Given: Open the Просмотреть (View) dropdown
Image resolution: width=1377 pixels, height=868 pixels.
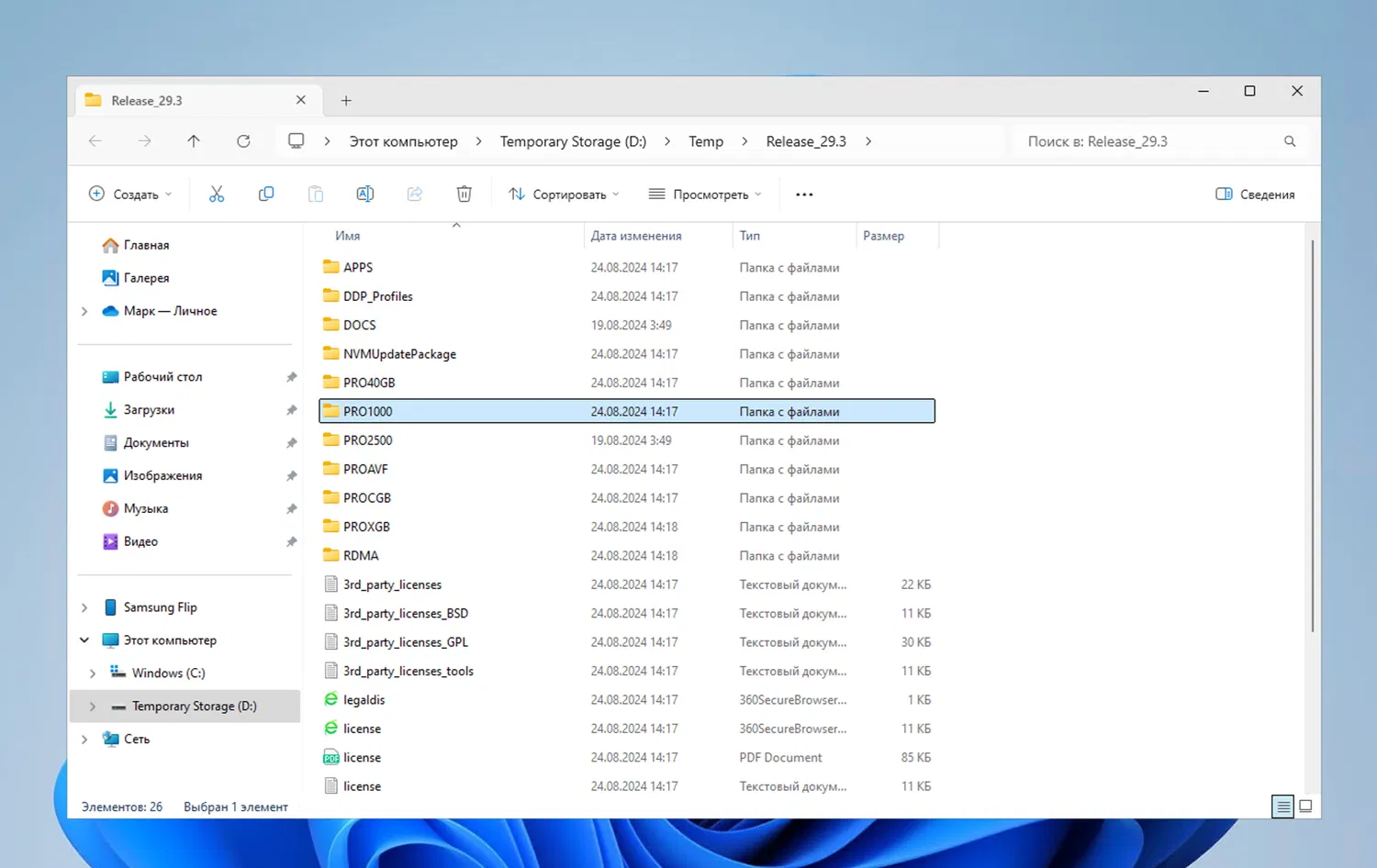Looking at the screenshot, I should click(705, 195).
